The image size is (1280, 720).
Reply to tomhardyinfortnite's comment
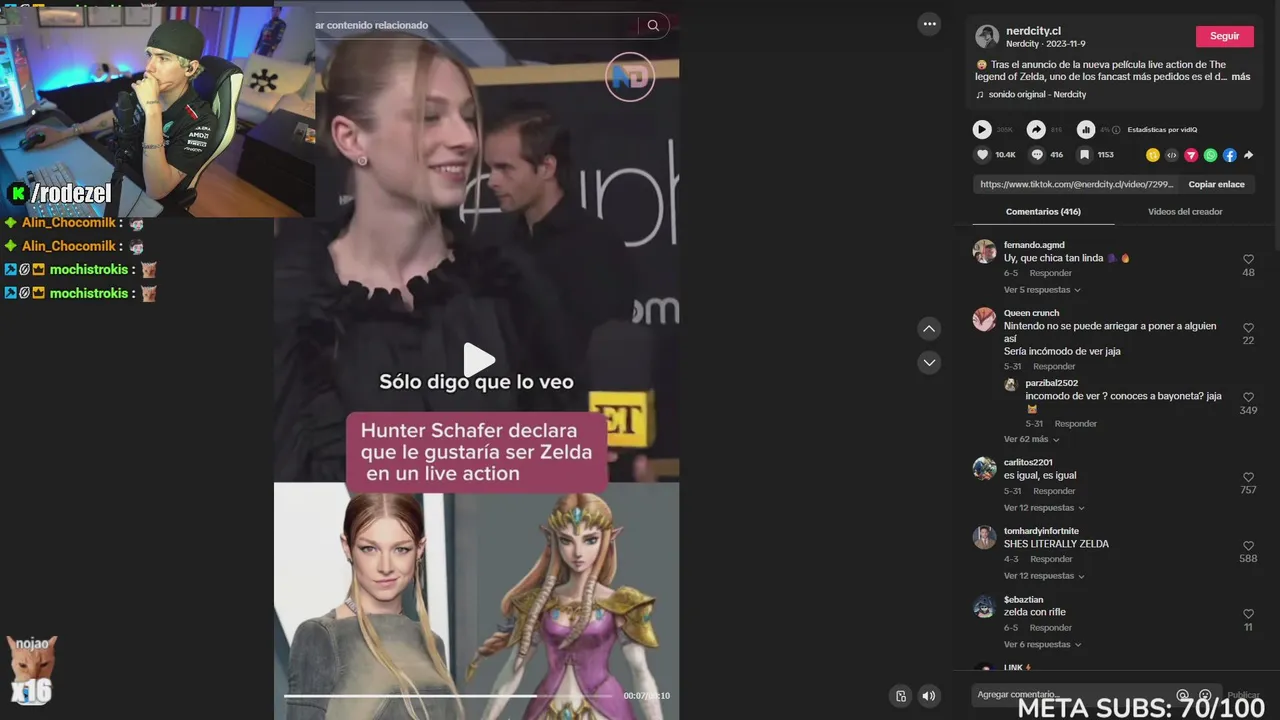click(1051, 559)
